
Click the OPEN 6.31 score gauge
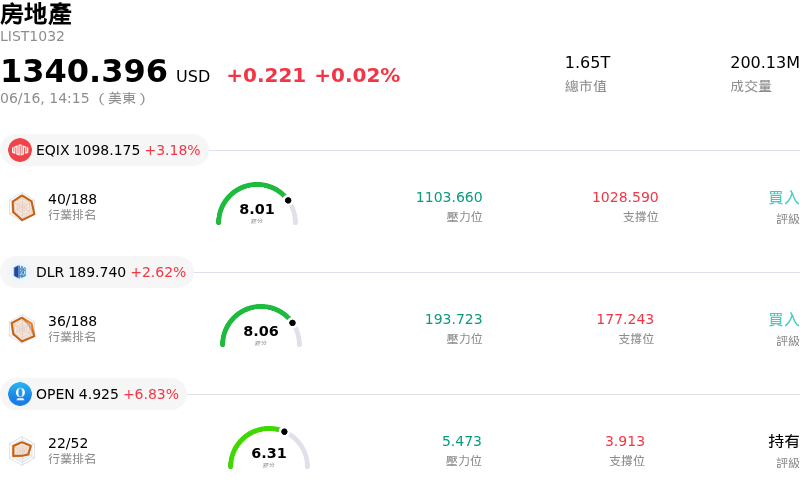(x=269, y=448)
